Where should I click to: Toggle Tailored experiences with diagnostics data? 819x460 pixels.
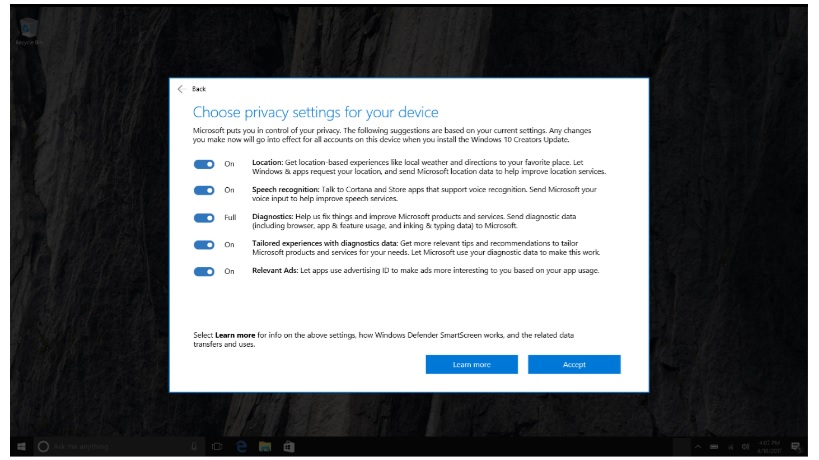click(204, 245)
